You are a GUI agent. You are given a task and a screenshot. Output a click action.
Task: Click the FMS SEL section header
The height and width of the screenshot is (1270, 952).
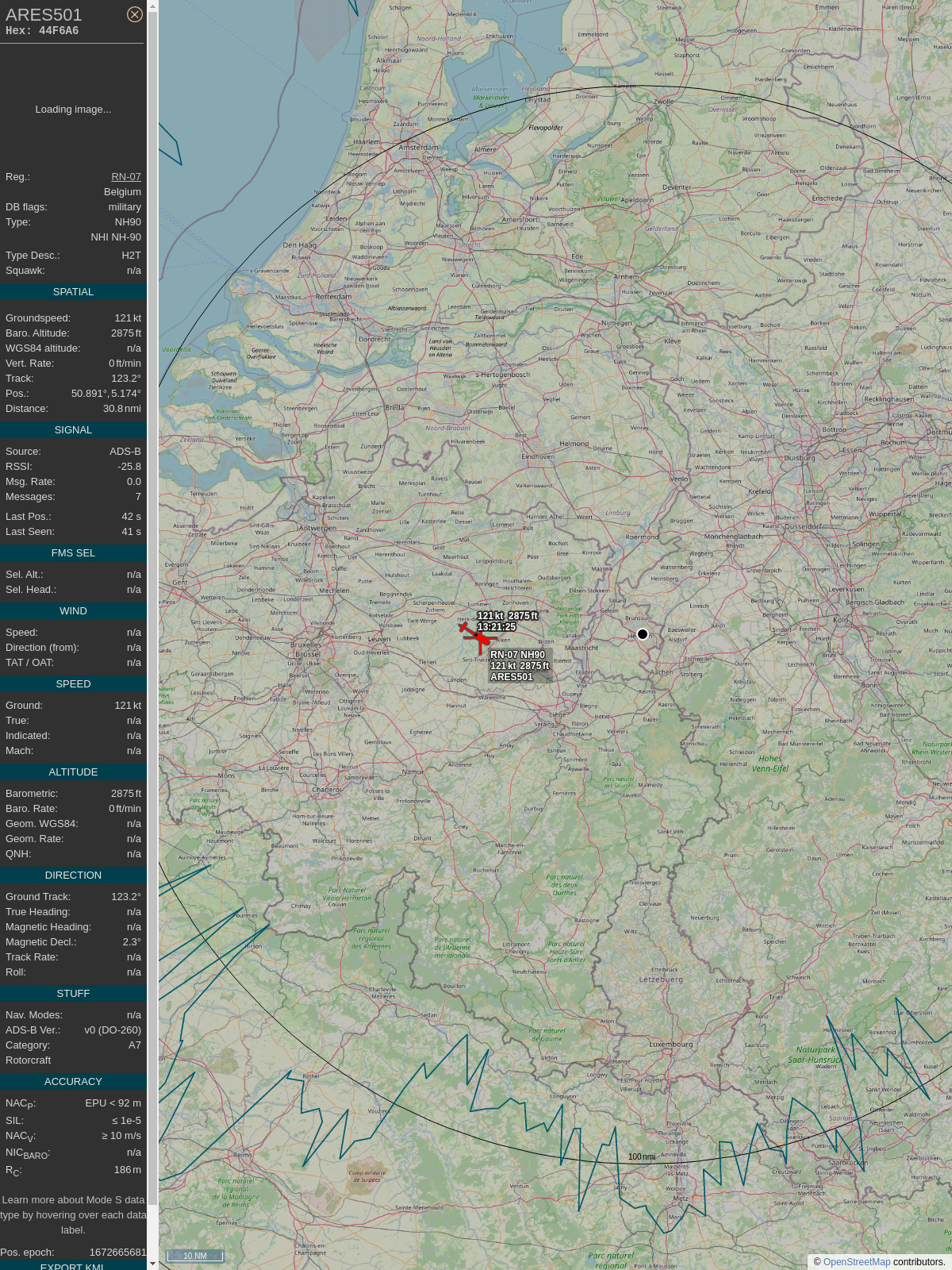73,553
